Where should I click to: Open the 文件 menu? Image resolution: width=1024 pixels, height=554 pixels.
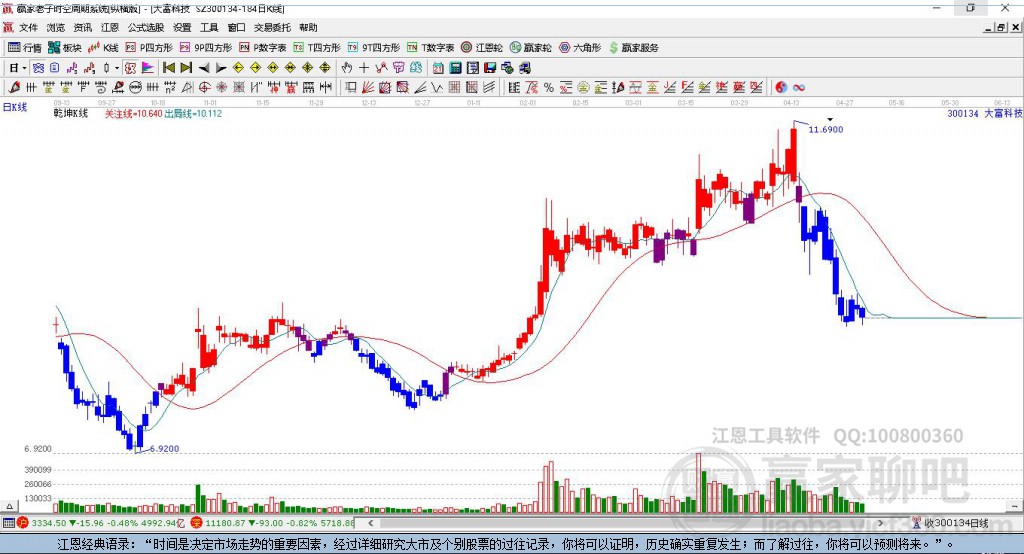[28, 27]
